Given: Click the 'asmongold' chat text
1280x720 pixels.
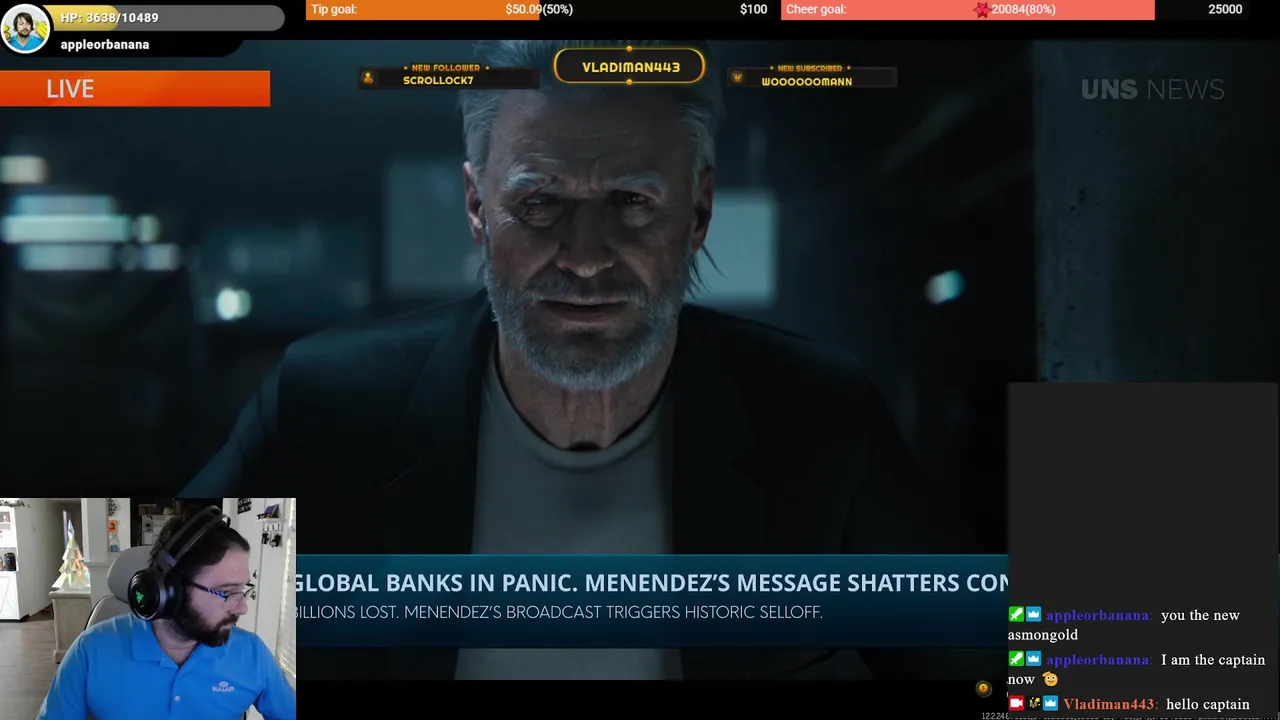Looking at the screenshot, I should point(1042,635).
